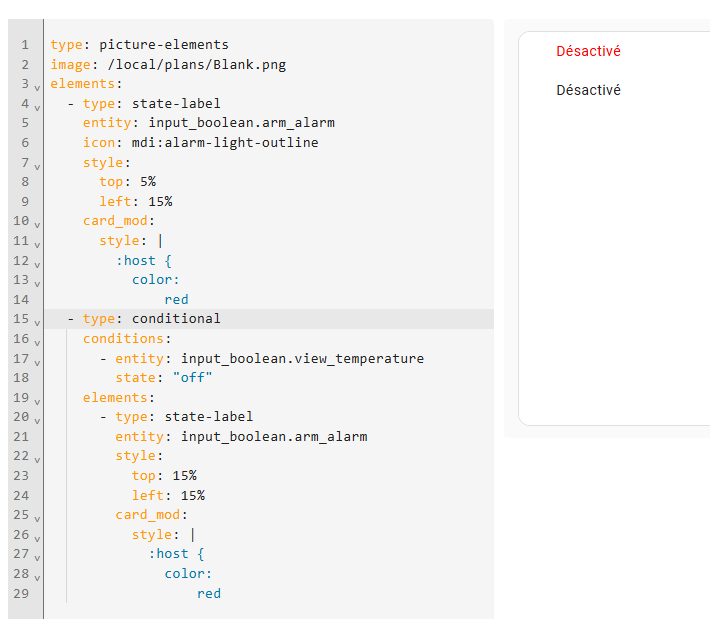710x626 pixels.
Task: Place cursor on 'picture-elements' text in line 1
Action: point(164,44)
